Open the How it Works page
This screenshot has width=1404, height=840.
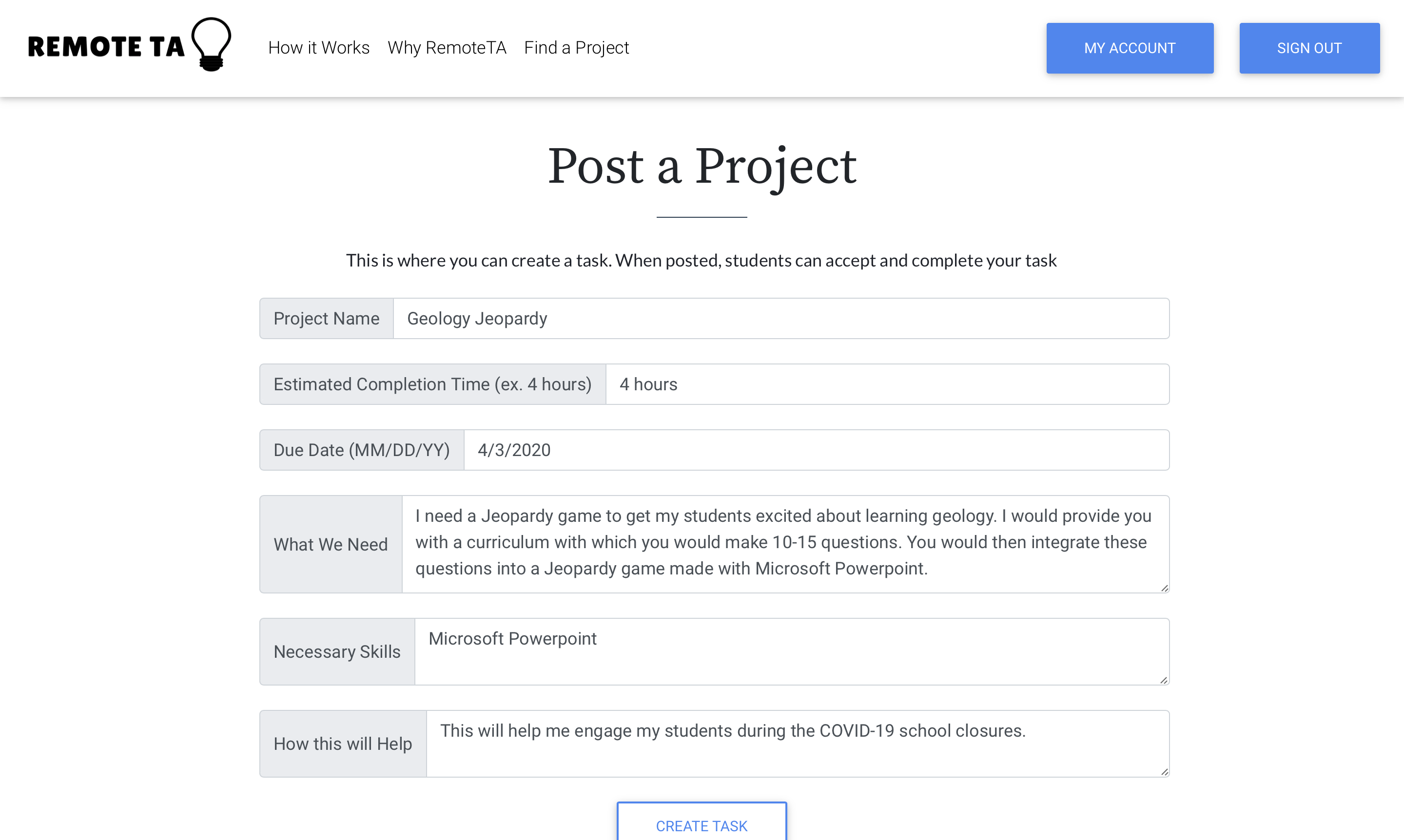click(319, 48)
